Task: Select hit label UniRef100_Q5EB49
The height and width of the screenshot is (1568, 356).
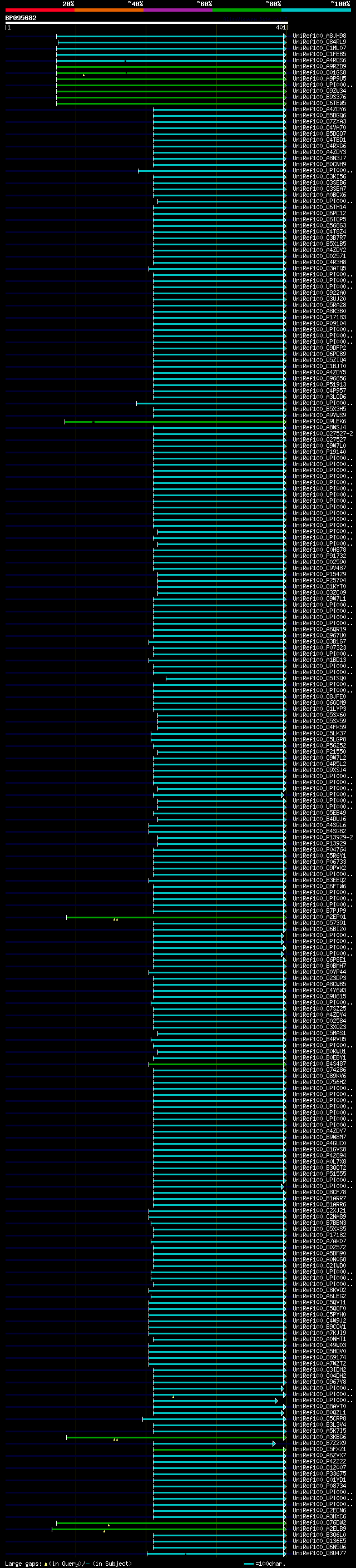Action: [319, 813]
